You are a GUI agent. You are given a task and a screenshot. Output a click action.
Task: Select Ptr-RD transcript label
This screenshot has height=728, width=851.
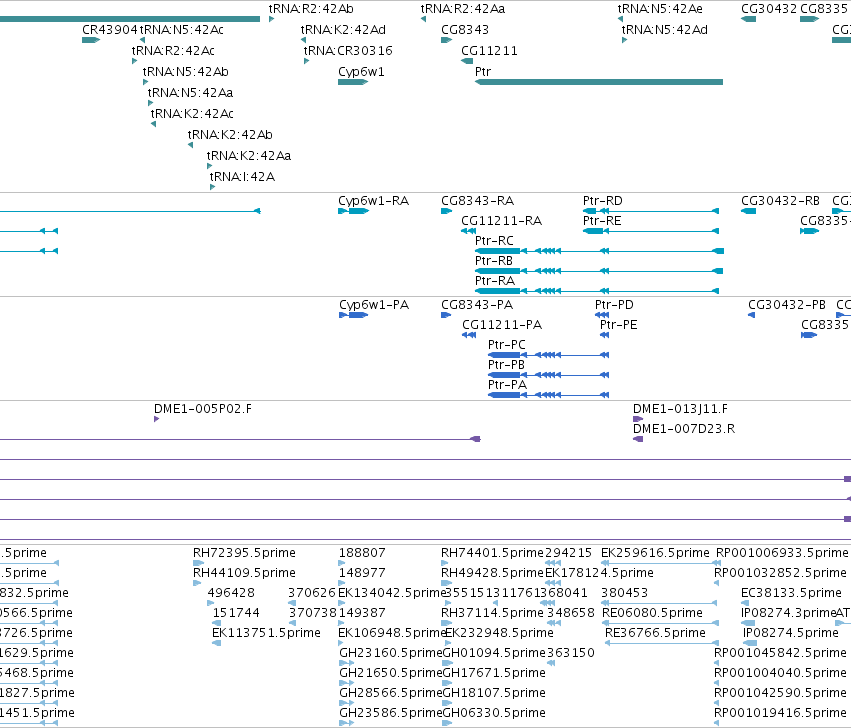602,201
